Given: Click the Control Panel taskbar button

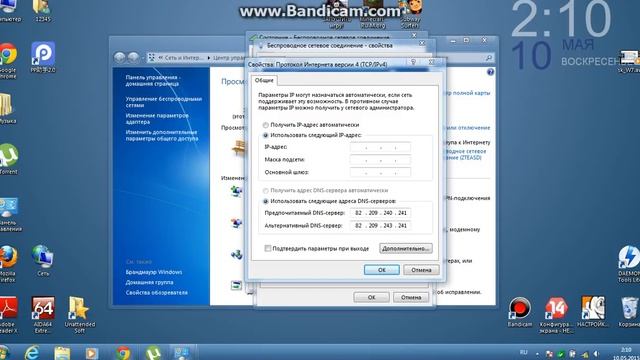Looking at the screenshot, I should pos(182,353).
